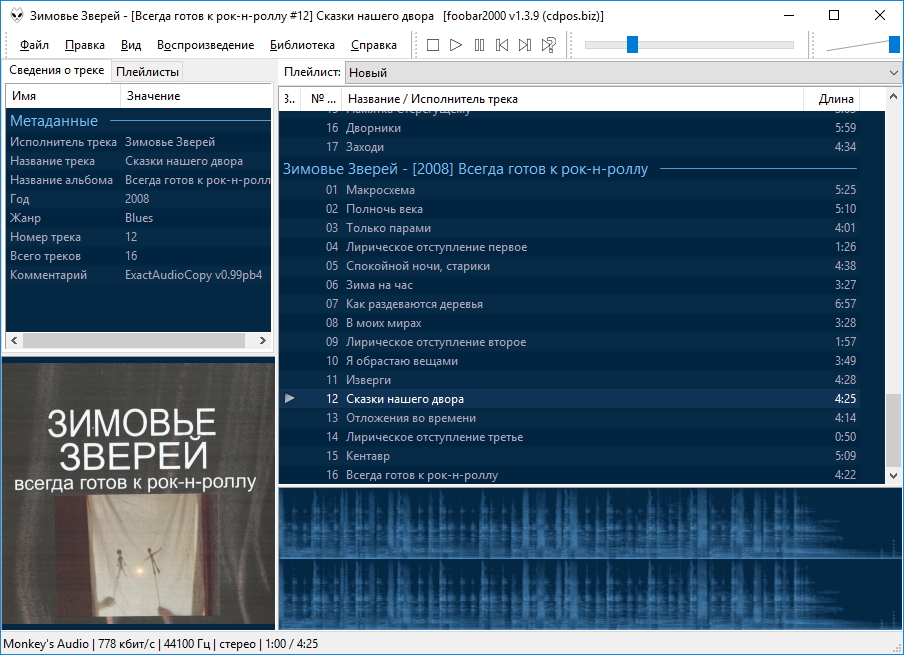Click the Всего треков metadata row

click(138, 256)
